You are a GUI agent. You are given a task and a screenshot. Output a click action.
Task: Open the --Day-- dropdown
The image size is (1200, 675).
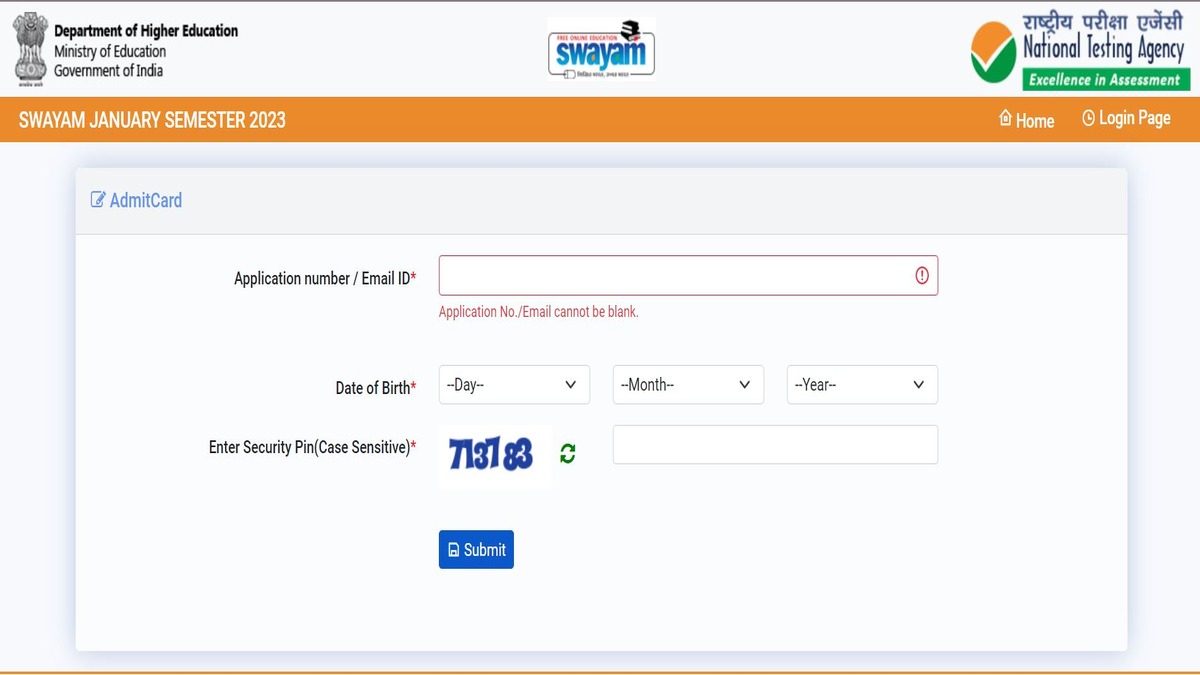point(513,384)
